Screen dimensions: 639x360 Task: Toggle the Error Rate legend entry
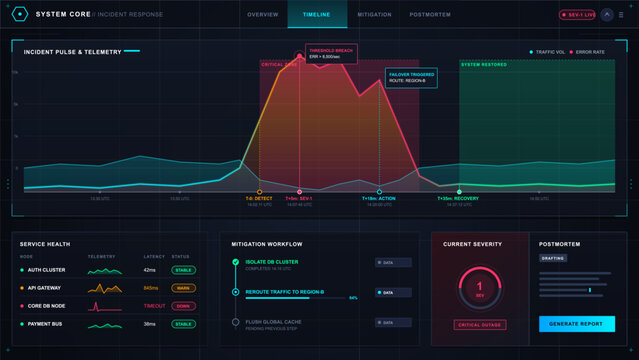(x=587, y=52)
